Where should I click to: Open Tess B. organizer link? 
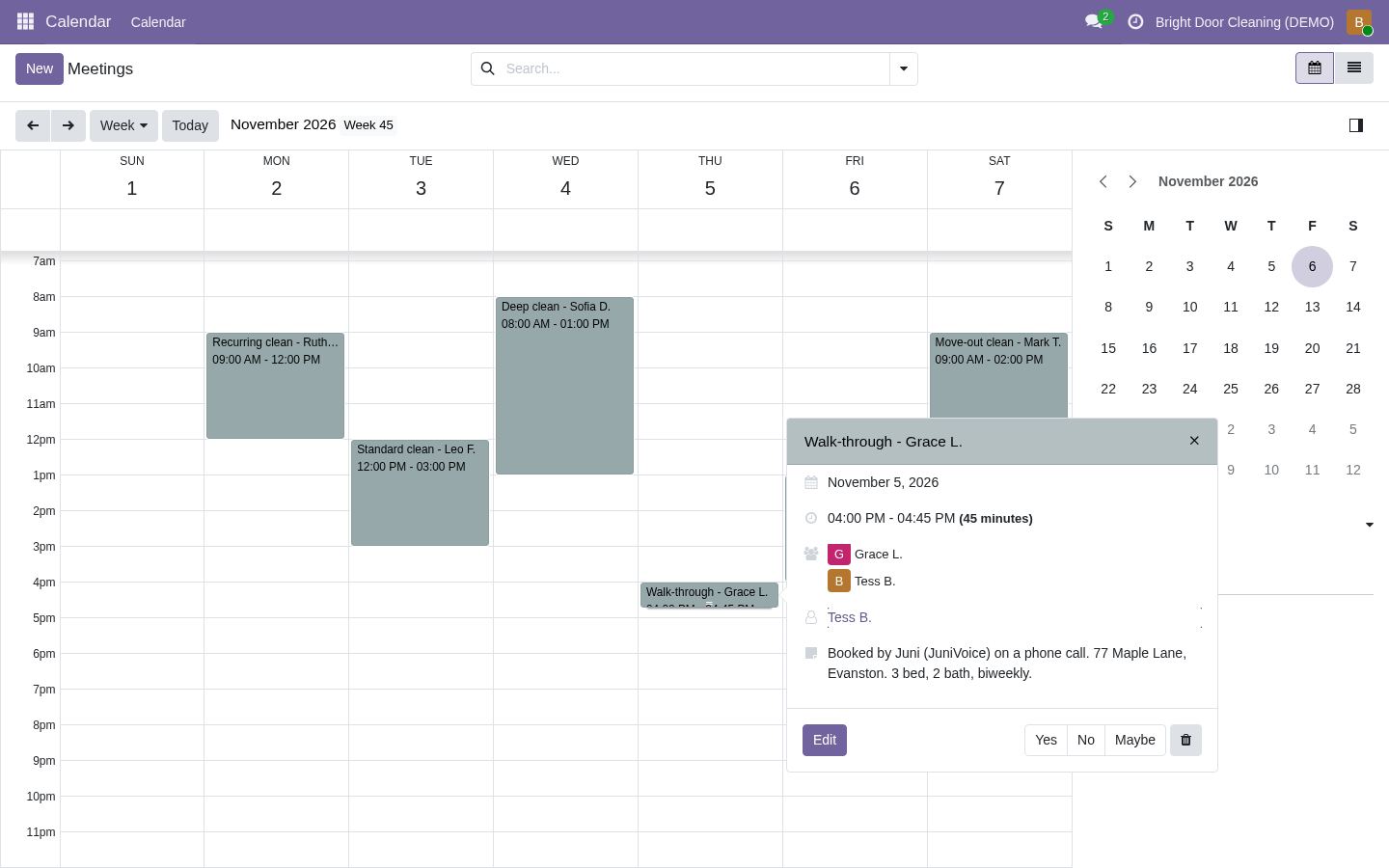pyautogui.click(x=849, y=617)
